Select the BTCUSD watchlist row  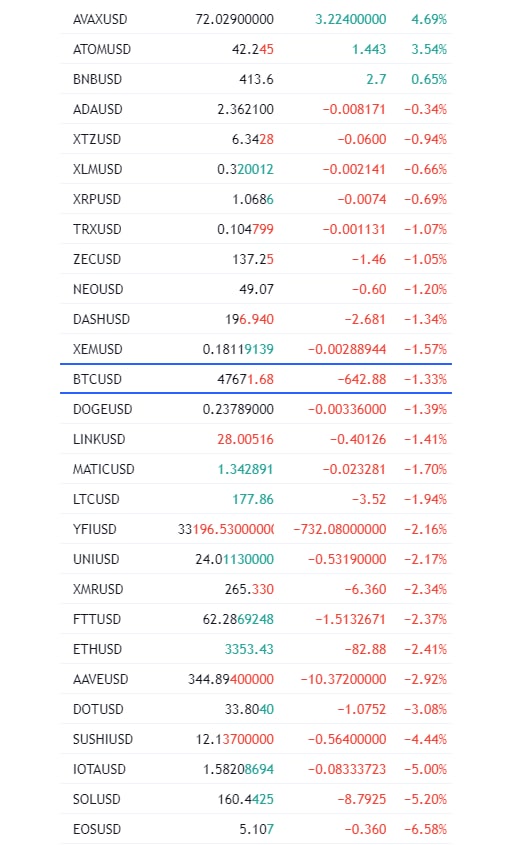coord(256,379)
